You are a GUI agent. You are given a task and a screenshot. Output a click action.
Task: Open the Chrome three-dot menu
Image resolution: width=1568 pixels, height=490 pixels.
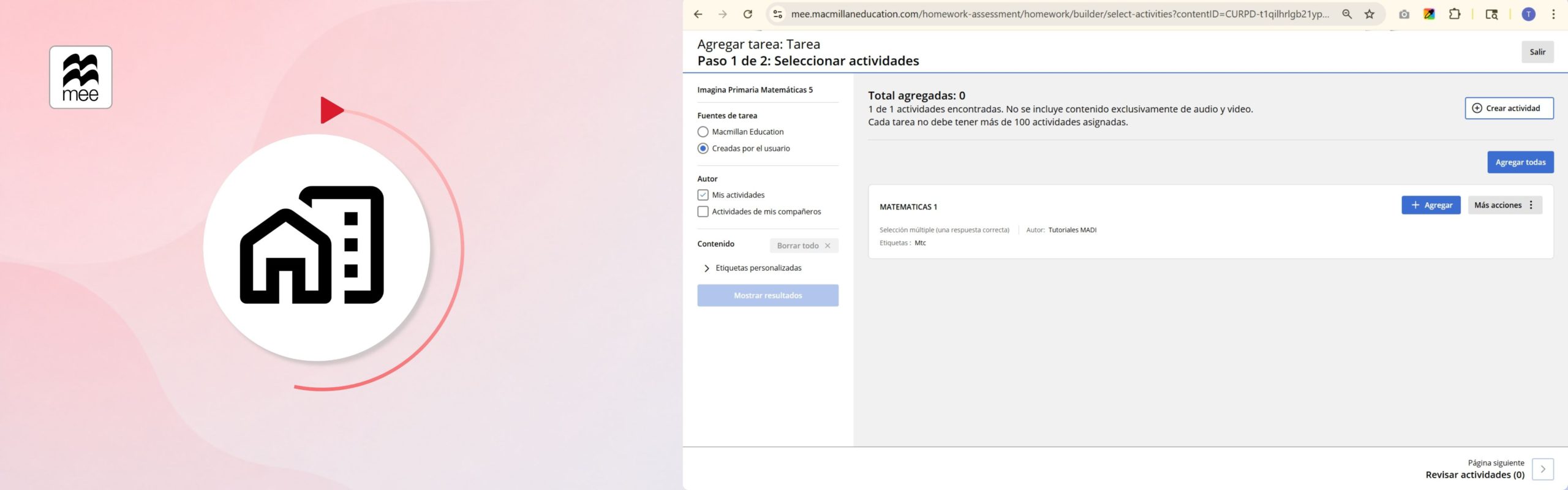(1553, 14)
